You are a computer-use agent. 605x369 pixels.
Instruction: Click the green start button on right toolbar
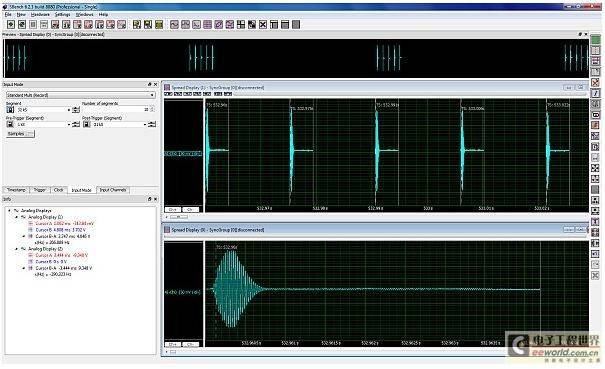click(596, 40)
